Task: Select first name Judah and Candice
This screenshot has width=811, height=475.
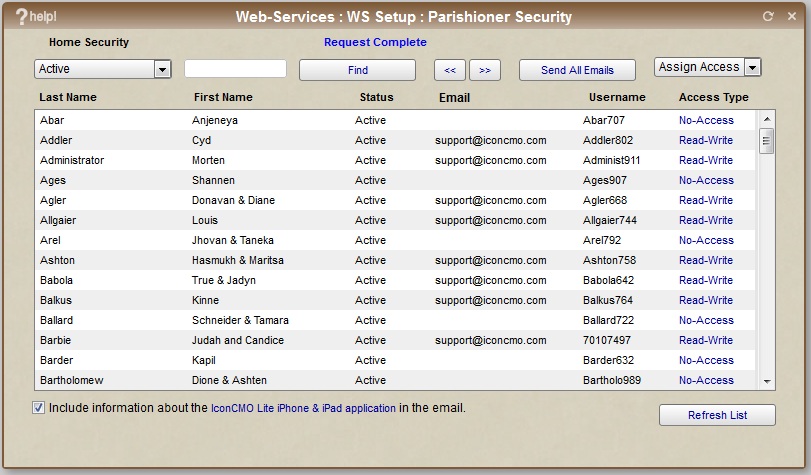Action: coord(238,340)
